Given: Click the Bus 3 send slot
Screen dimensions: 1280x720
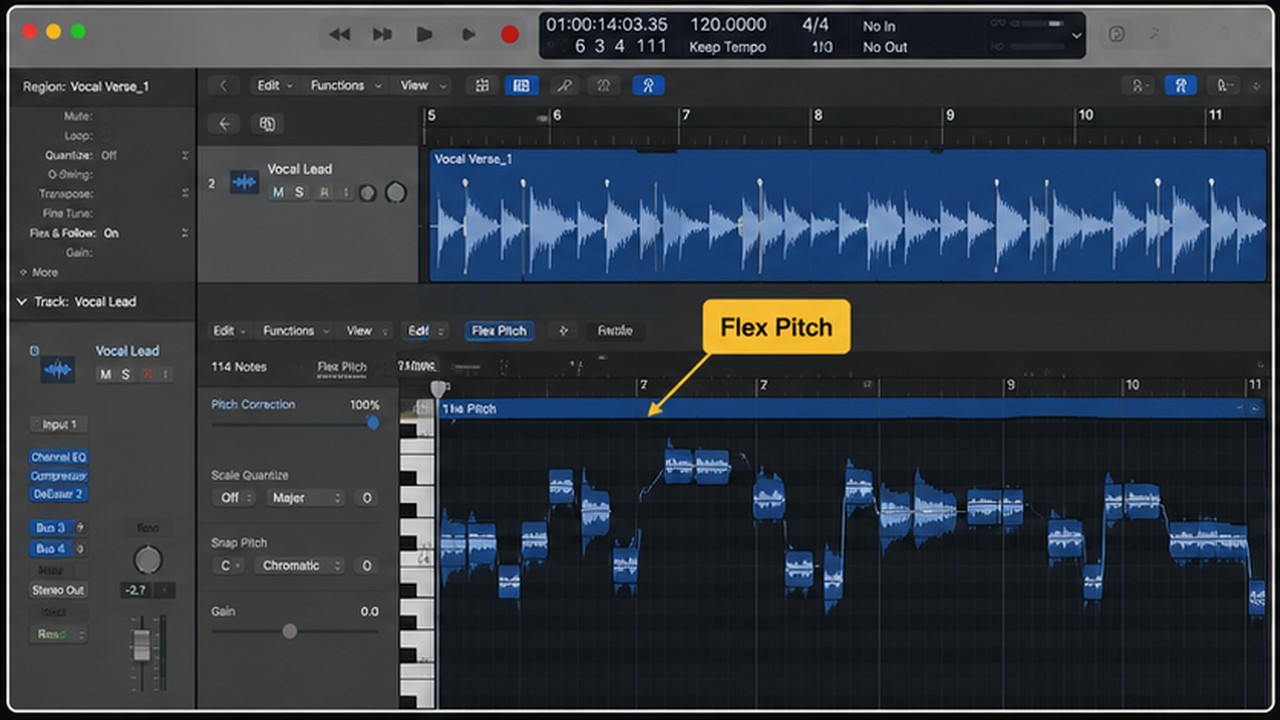Looking at the screenshot, I should [x=50, y=527].
